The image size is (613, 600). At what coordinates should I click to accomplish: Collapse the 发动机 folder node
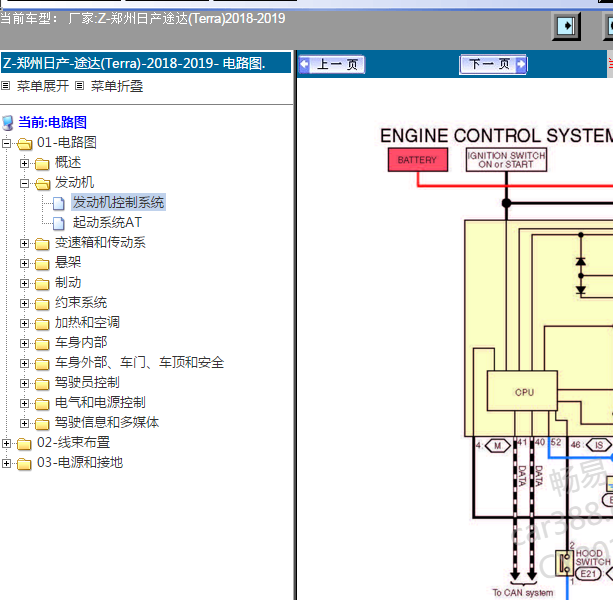click(24, 183)
